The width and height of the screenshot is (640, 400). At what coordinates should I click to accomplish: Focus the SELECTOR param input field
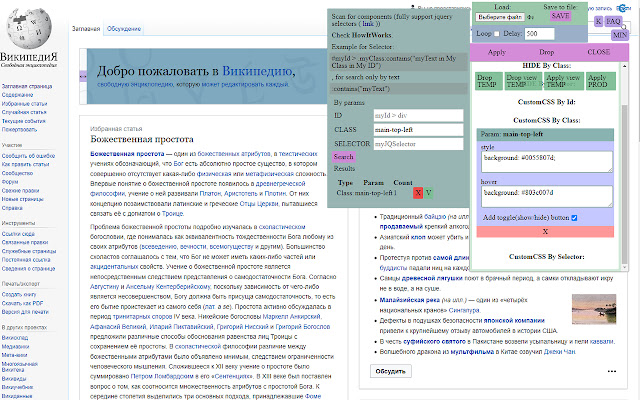pos(418,144)
